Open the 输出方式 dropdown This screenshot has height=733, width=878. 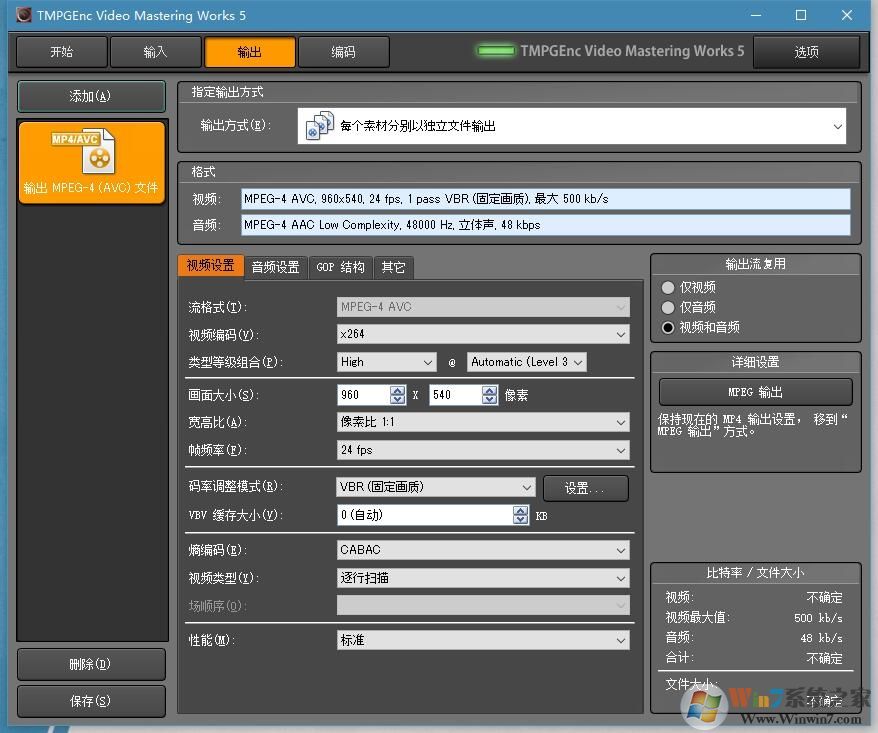coord(838,125)
